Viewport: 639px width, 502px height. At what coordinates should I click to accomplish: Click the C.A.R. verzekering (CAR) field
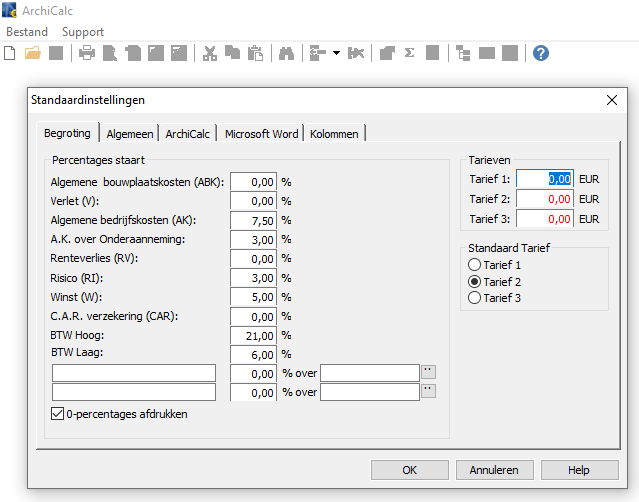253,317
